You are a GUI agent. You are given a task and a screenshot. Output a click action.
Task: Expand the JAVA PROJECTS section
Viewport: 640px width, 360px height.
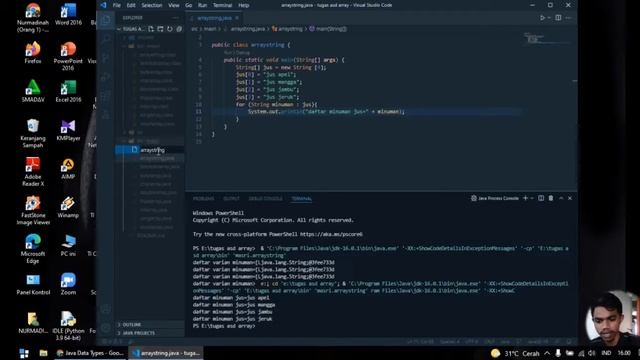(150, 333)
